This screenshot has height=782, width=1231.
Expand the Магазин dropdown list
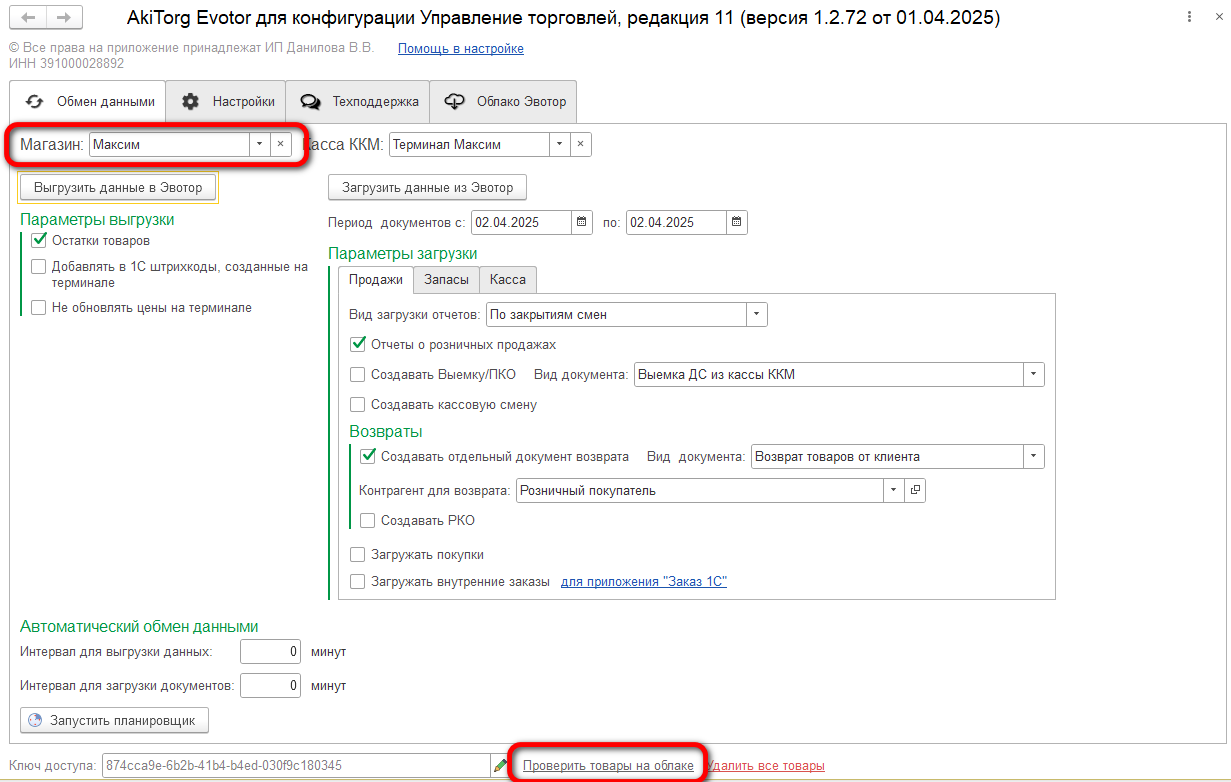coord(259,144)
